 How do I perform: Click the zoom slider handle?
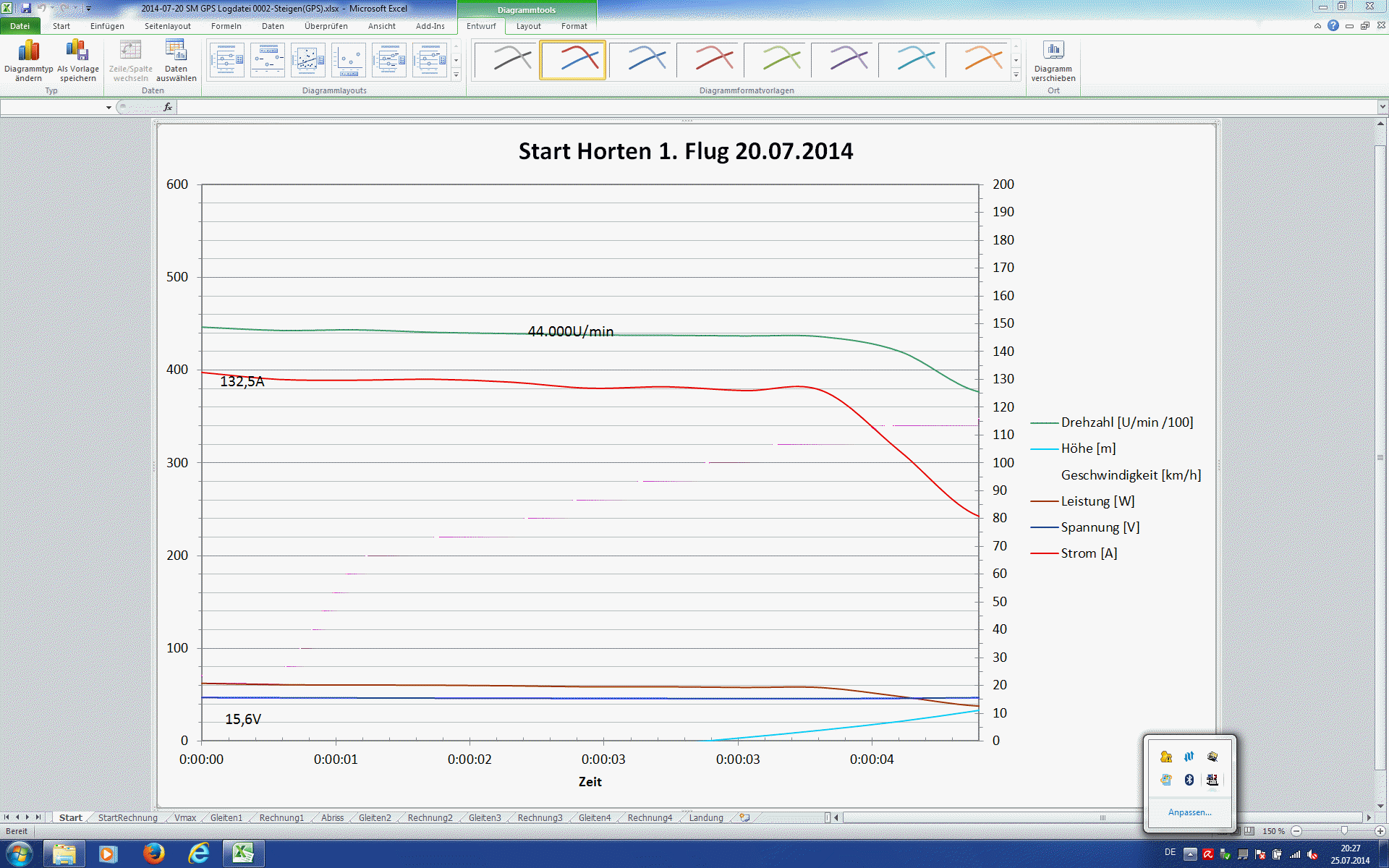click(x=1344, y=831)
